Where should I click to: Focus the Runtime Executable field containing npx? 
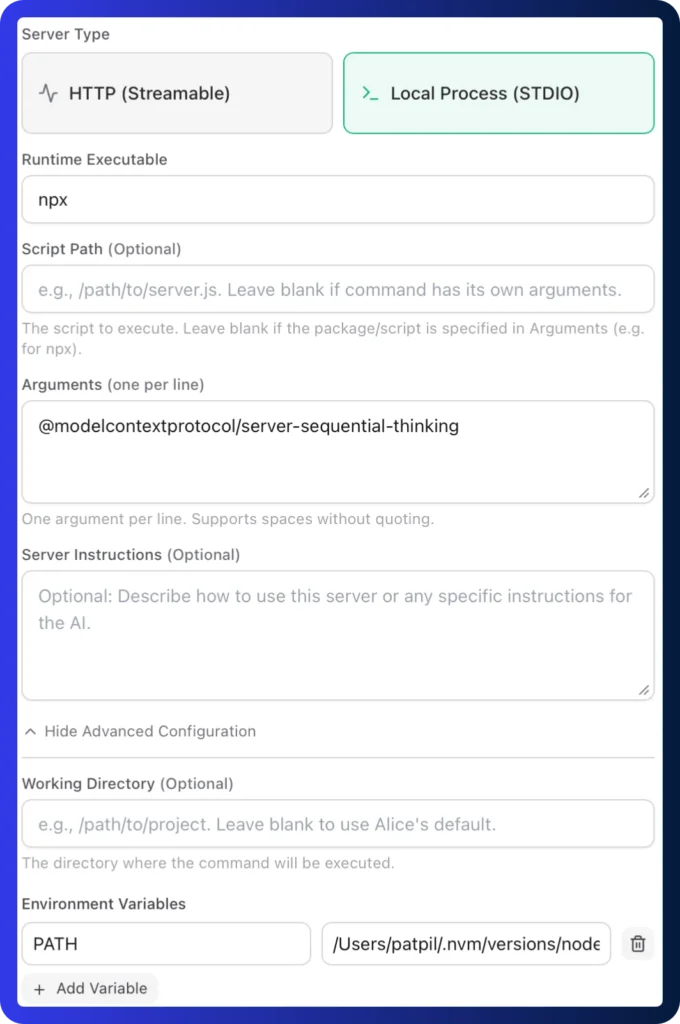pos(338,200)
